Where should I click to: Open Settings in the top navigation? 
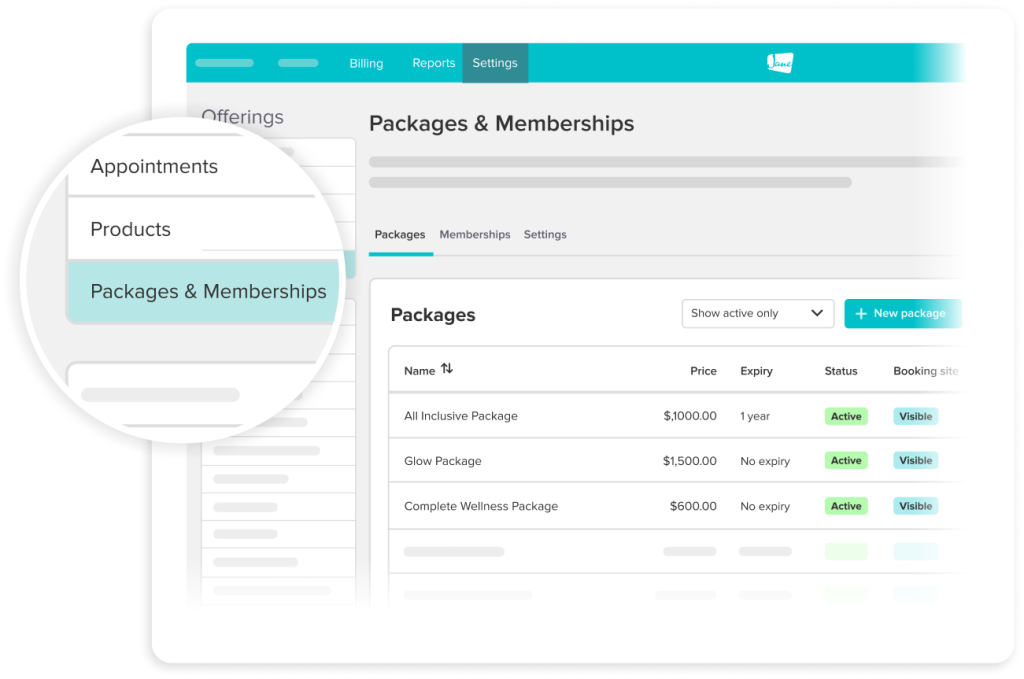pyautogui.click(x=494, y=63)
